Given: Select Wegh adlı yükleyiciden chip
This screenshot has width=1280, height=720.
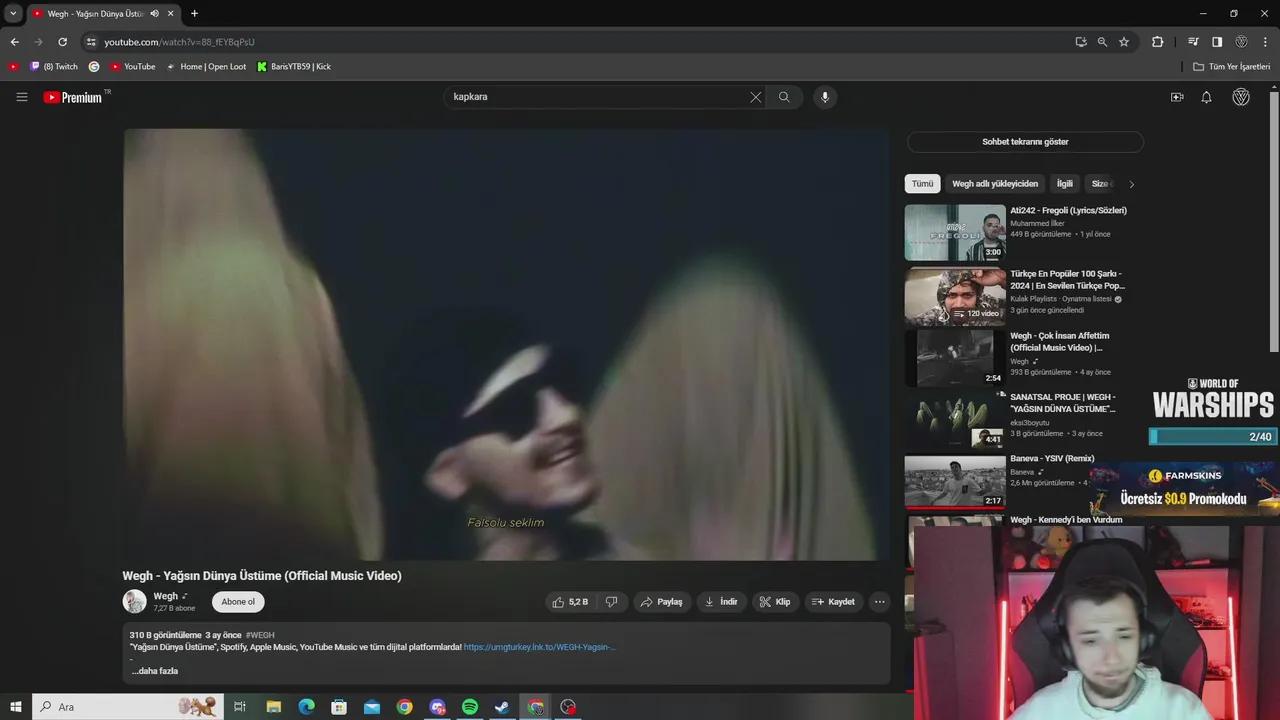Looking at the screenshot, I should click(x=995, y=184).
